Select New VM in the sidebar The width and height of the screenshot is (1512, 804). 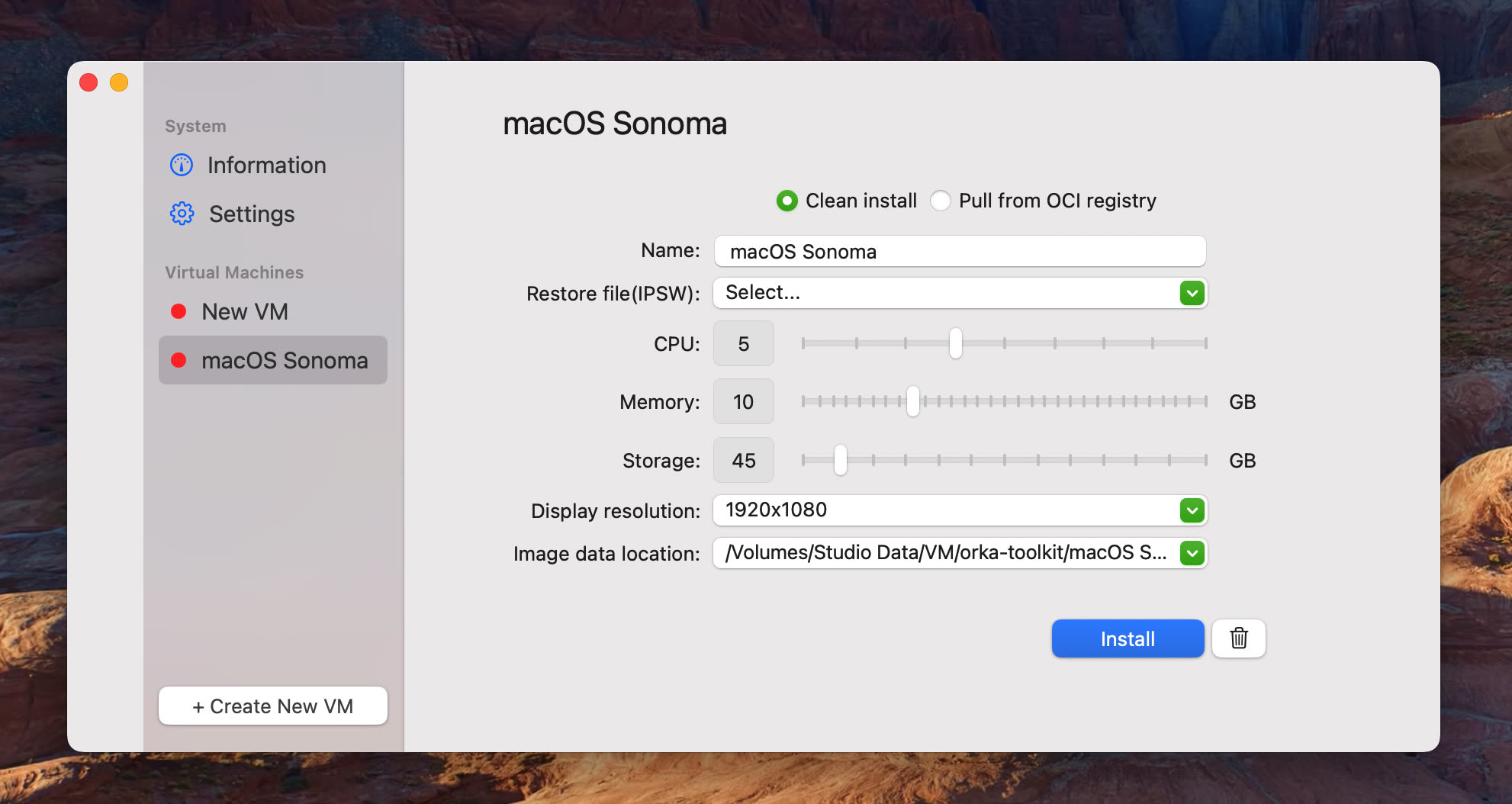click(x=244, y=310)
